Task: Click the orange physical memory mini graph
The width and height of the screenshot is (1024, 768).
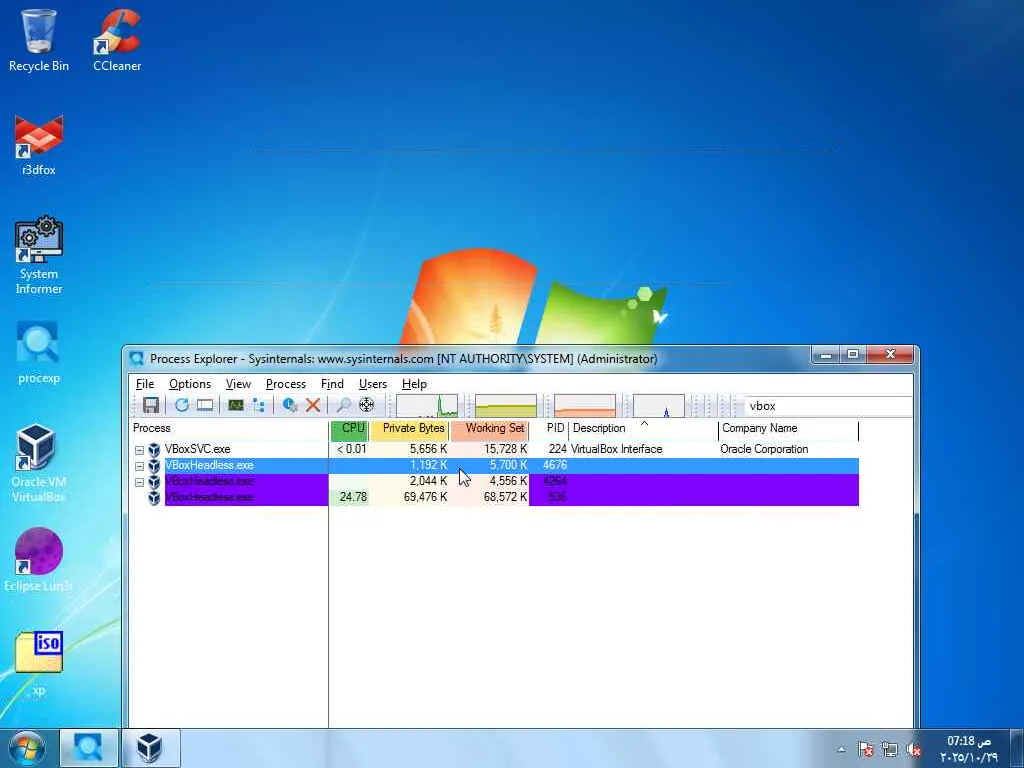Action: (584, 406)
